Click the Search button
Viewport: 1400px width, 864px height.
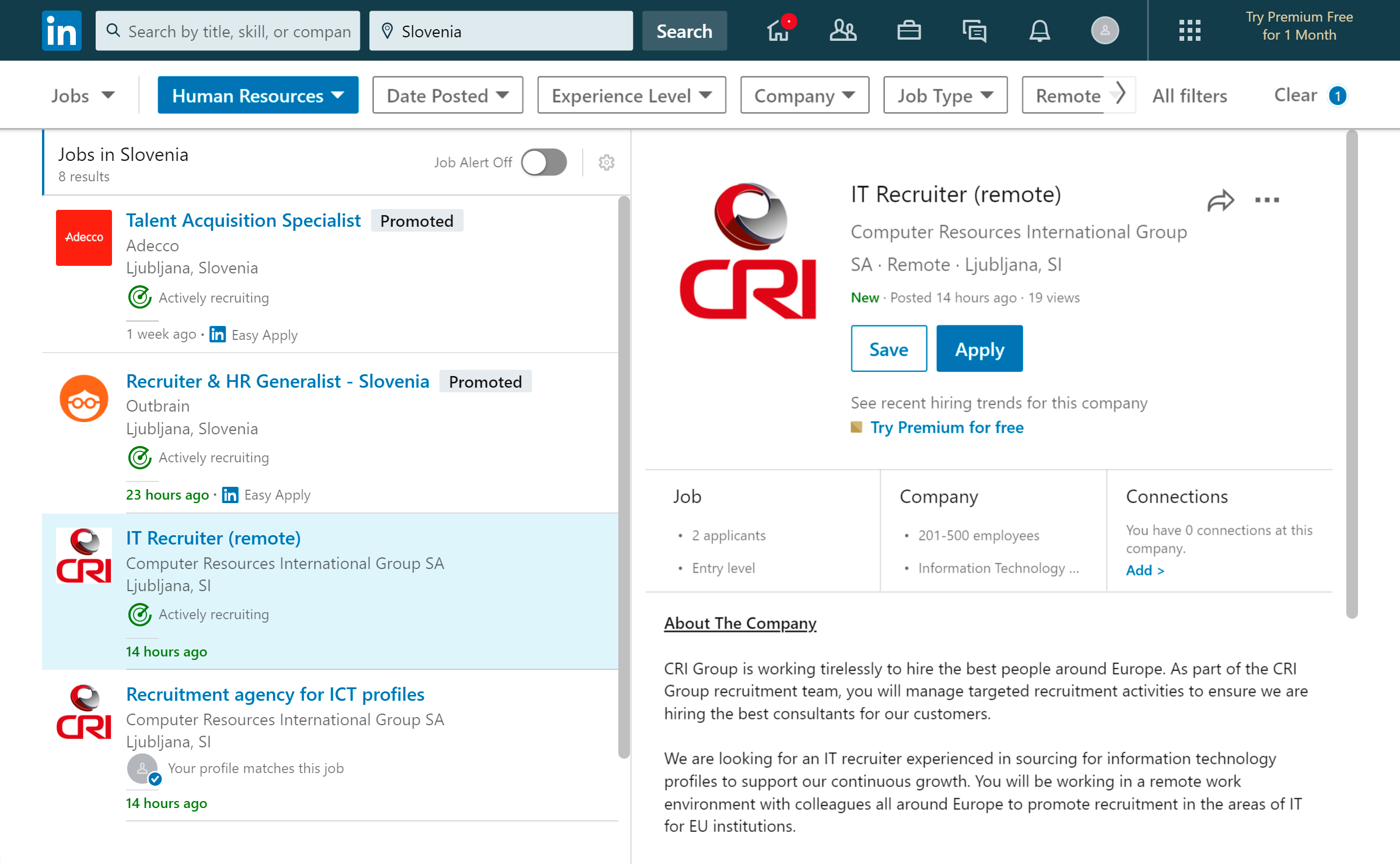tap(684, 31)
